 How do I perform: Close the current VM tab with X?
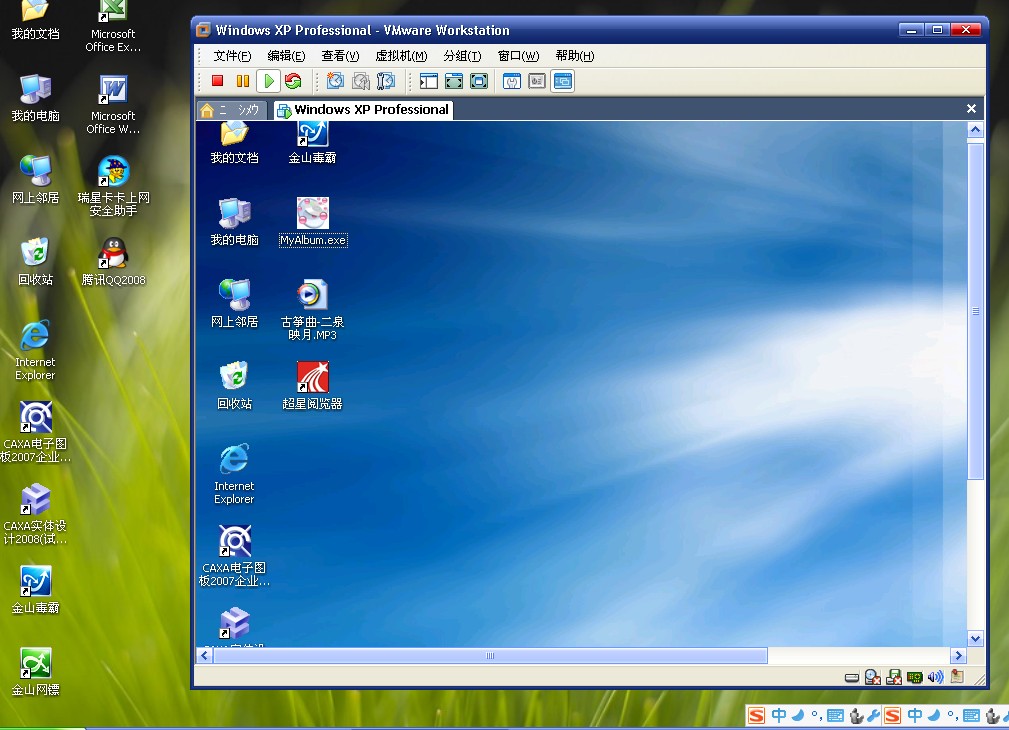[971, 109]
